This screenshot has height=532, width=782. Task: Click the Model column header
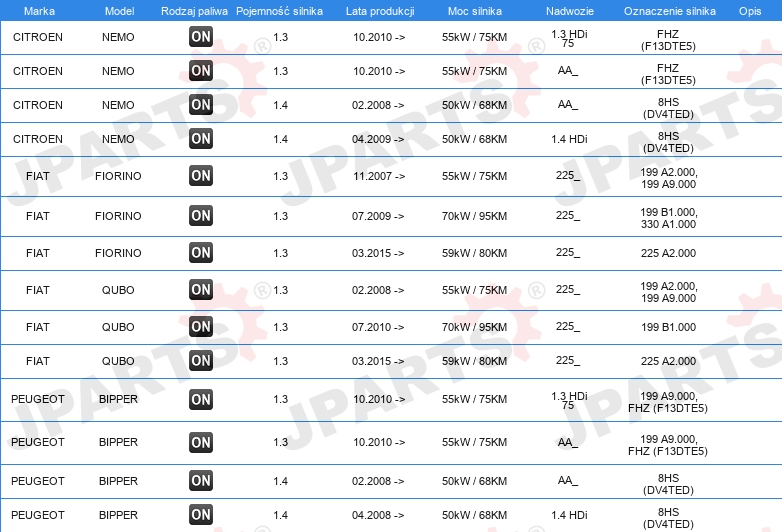coord(119,11)
